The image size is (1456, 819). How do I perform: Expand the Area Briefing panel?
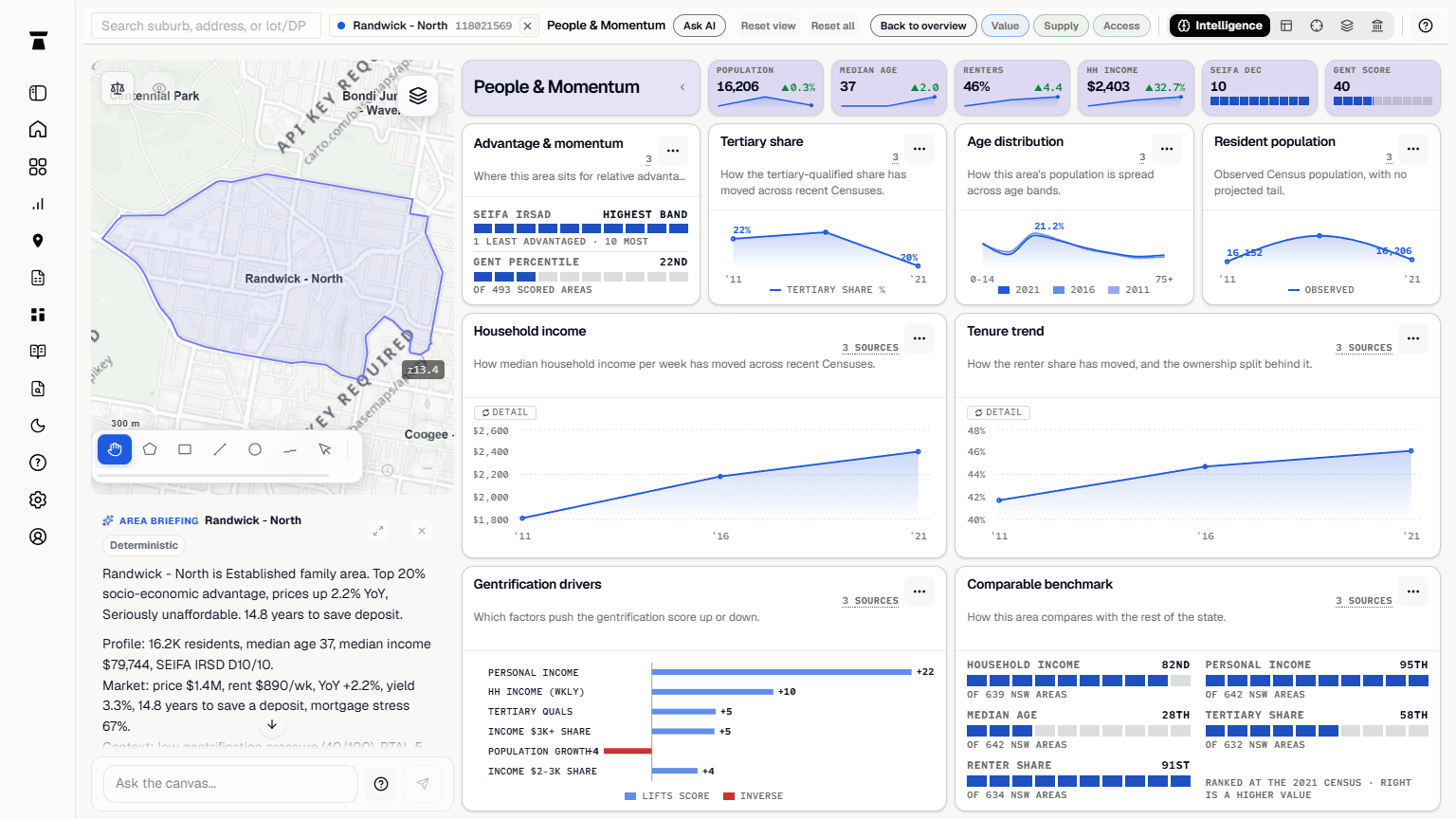click(378, 531)
